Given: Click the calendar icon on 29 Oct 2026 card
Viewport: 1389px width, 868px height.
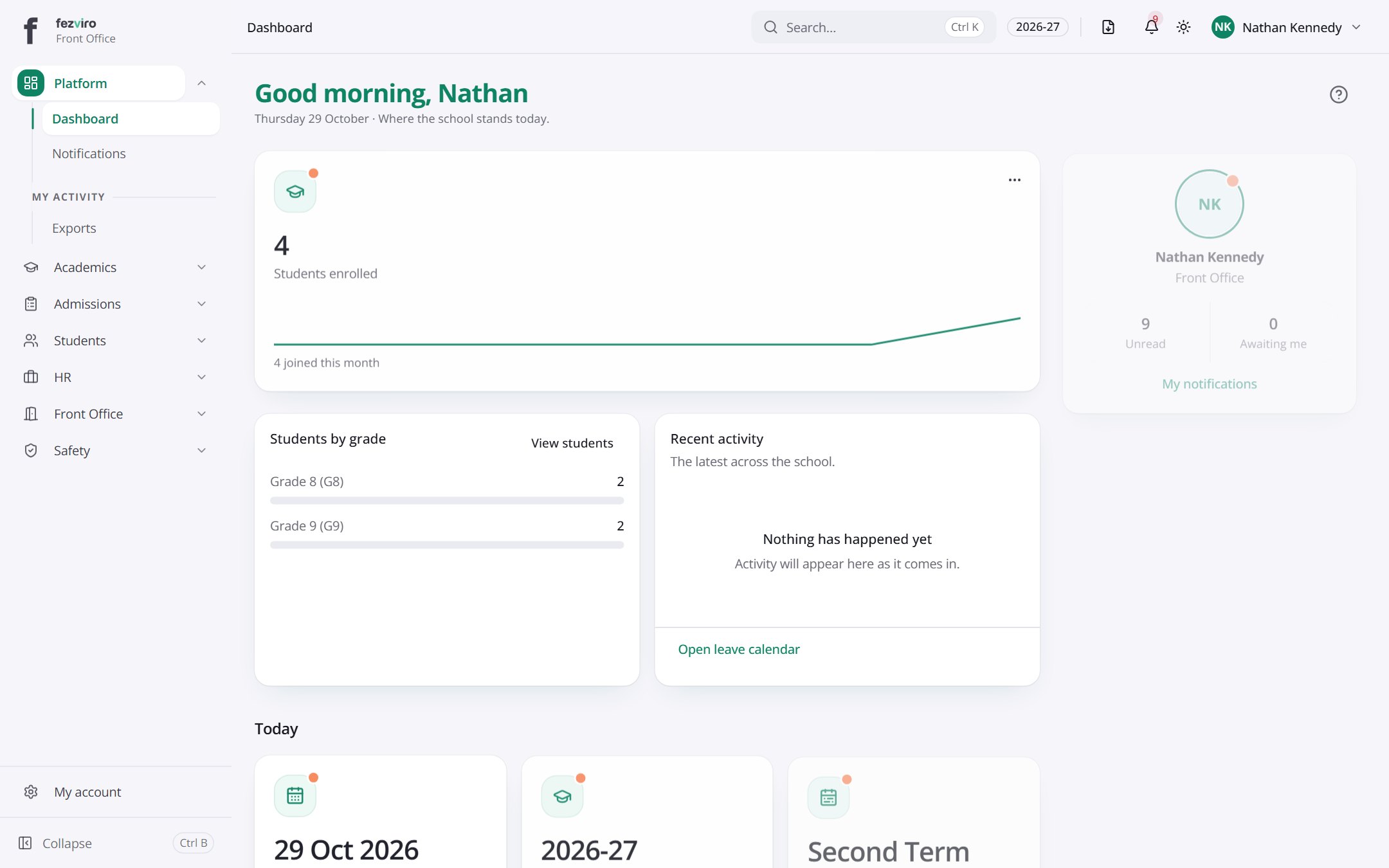Looking at the screenshot, I should tap(295, 796).
